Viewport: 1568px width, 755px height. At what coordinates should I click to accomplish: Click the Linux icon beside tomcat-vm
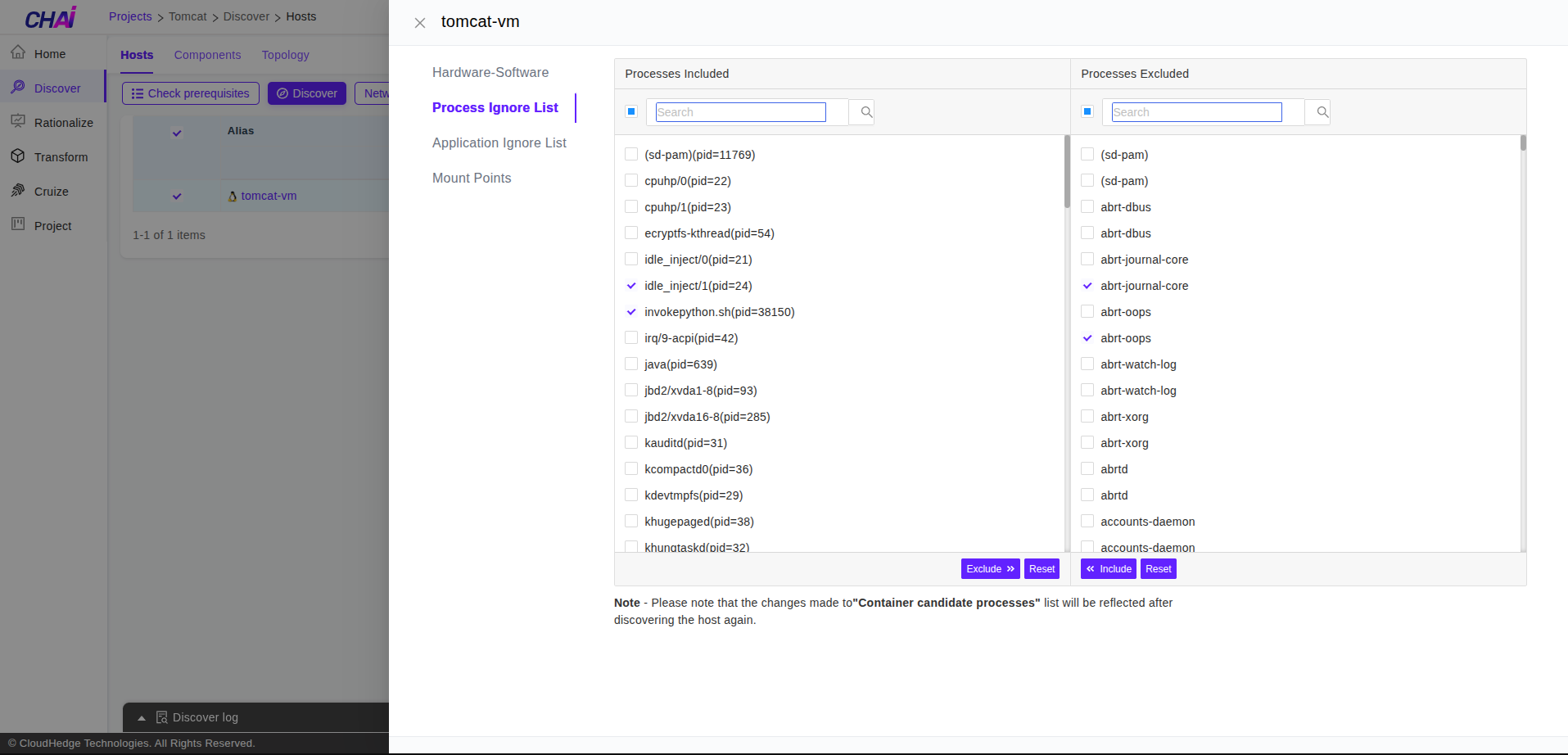(x=233, y=197)
